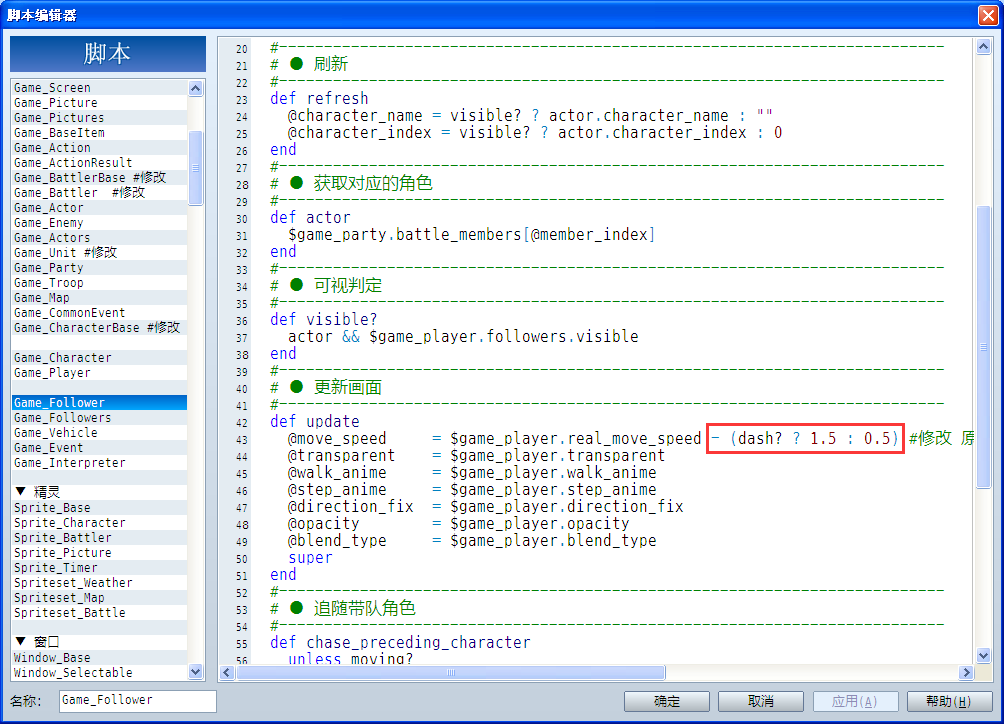Click the 应用(A) apply button

pyautogui.click(x=855, y=701)
